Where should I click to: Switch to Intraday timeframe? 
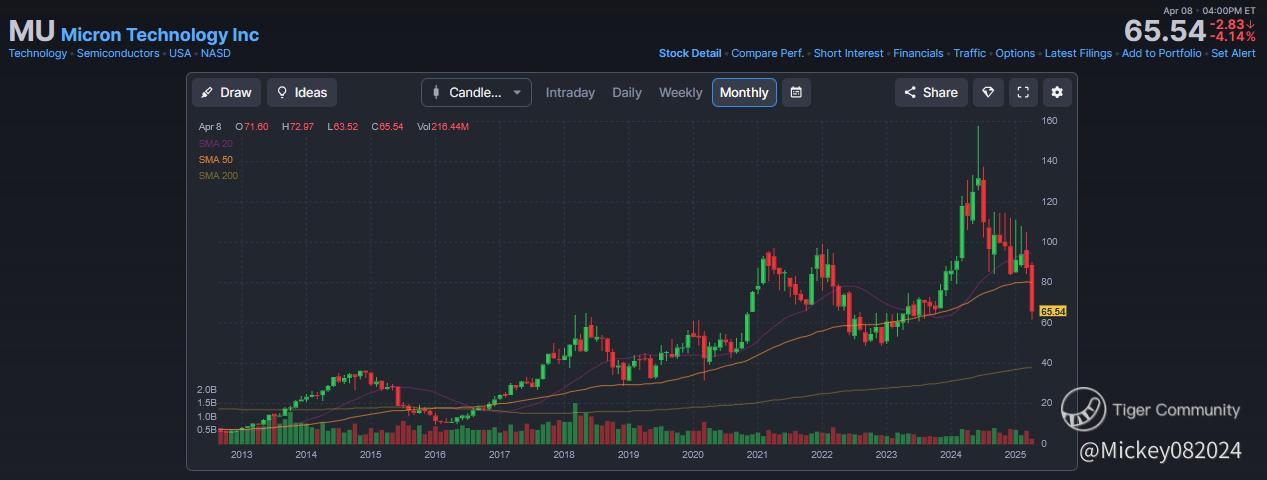coord(570,92)
